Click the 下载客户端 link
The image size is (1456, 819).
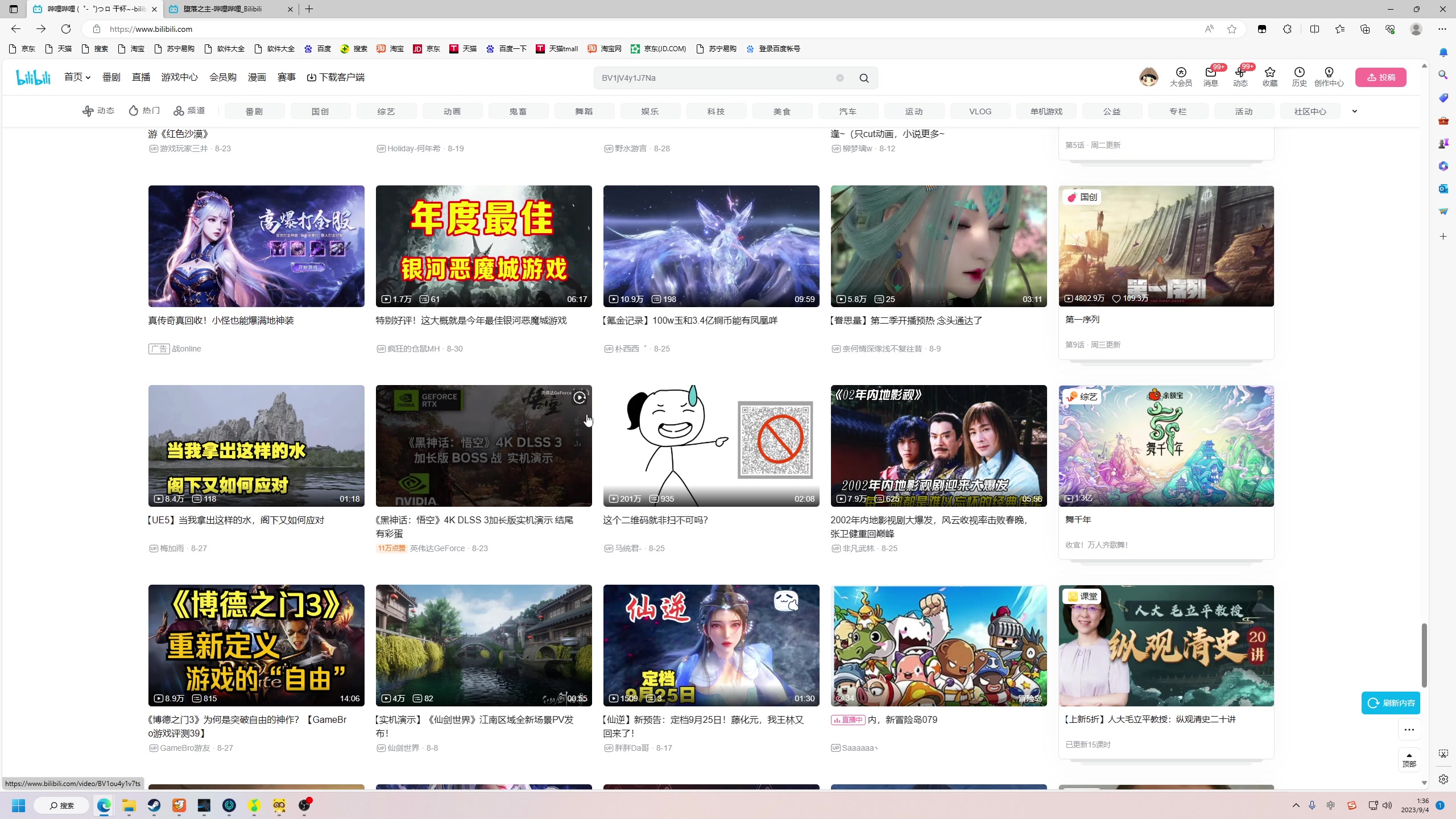click(336, 77)
